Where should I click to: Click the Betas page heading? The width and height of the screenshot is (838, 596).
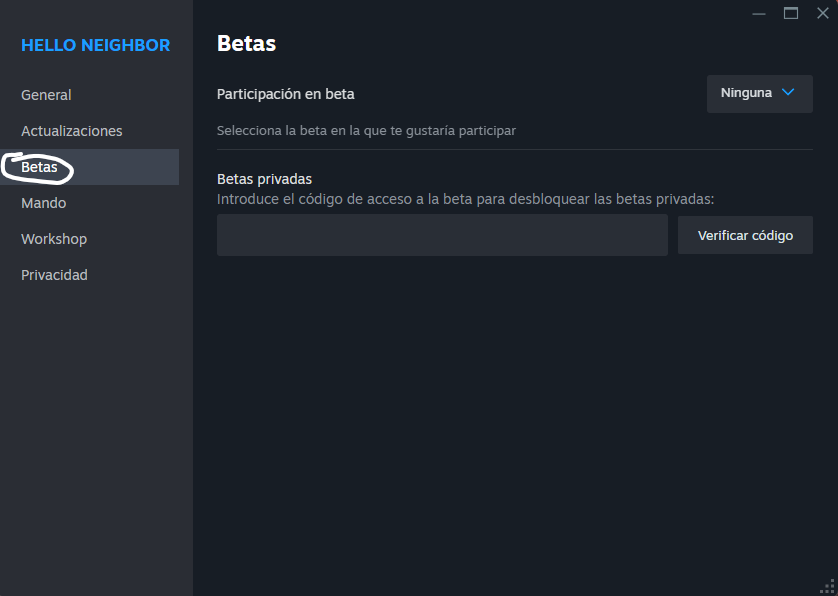coord(246,44)
